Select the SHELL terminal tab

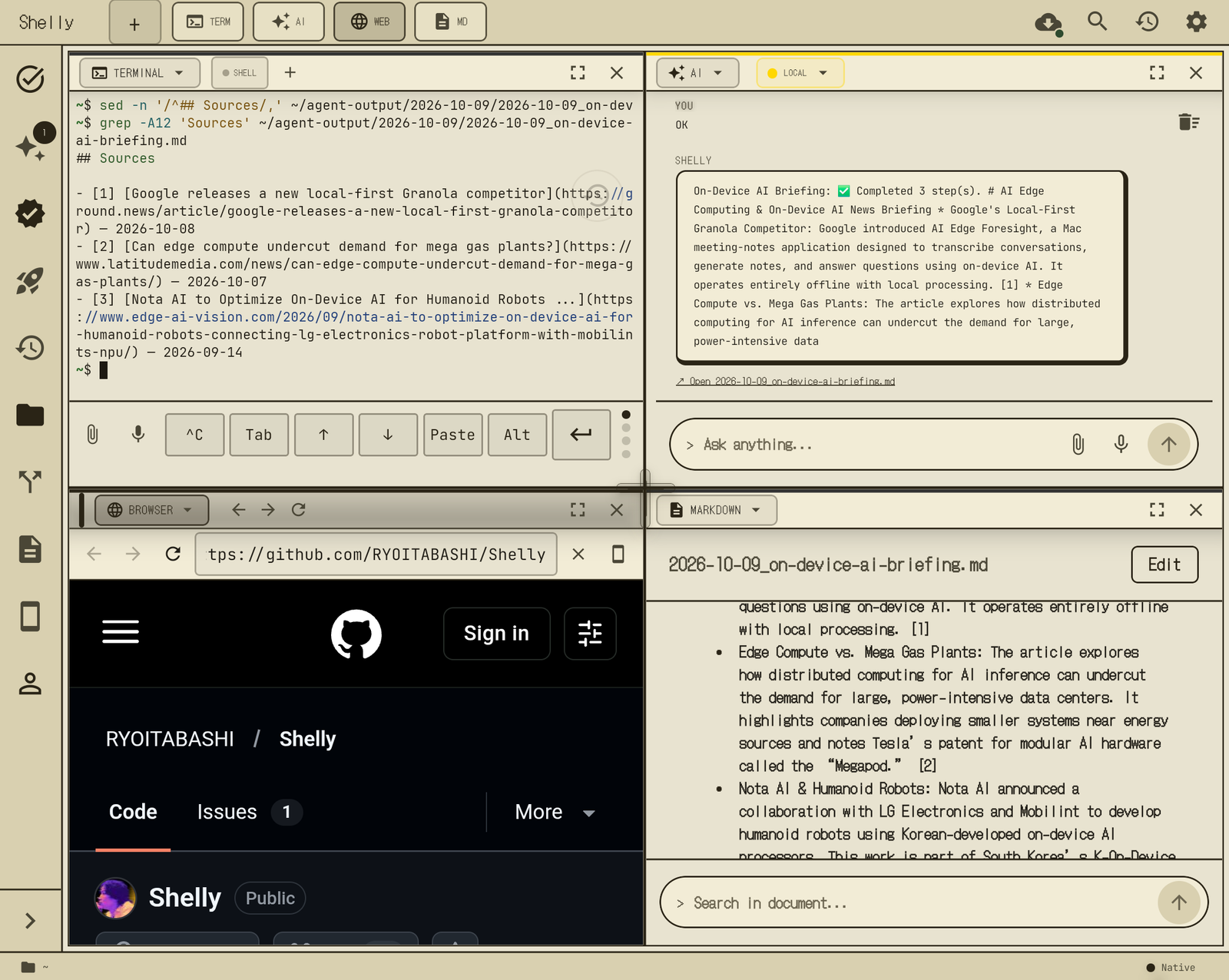click(x=240, y=73)
